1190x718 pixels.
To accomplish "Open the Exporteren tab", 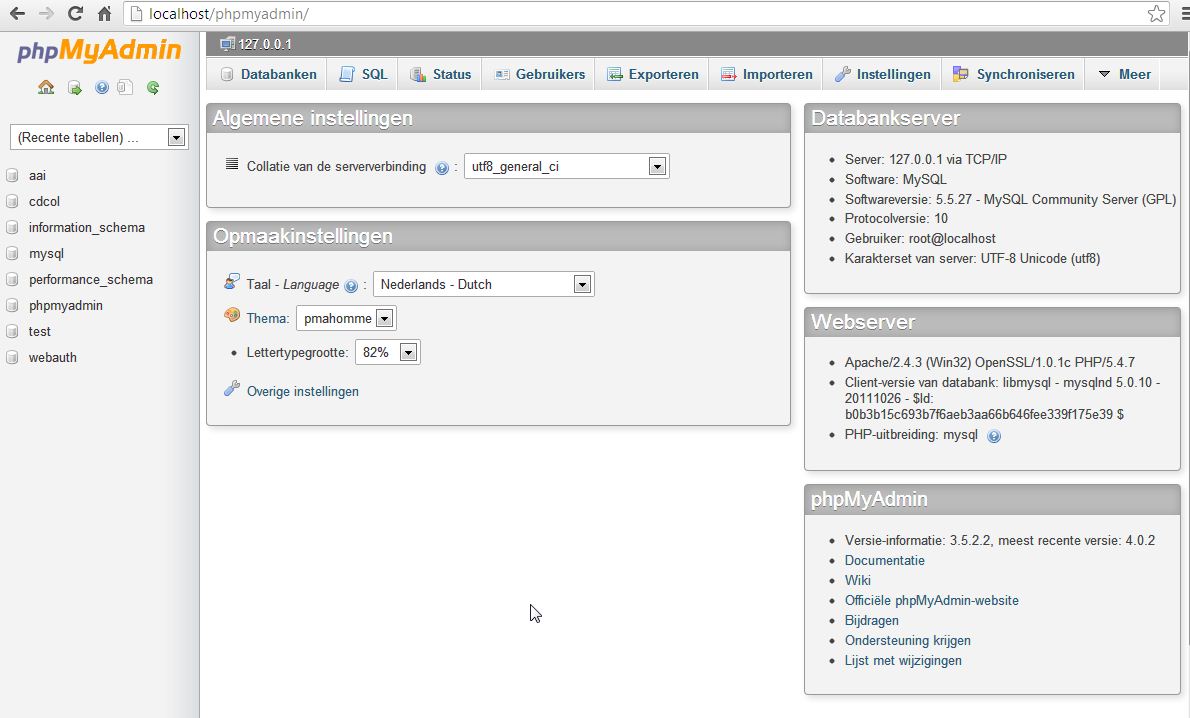I will tap(652, 74).
